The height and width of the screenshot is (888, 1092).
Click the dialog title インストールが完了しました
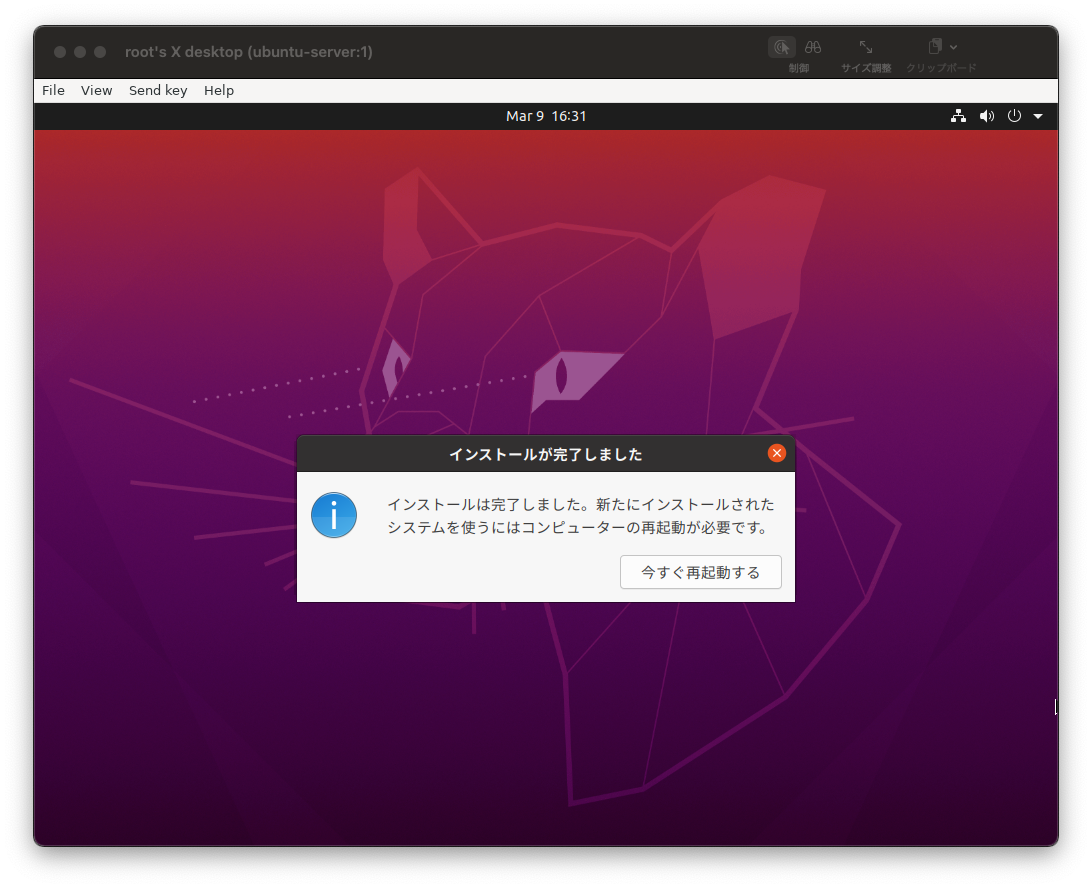pyautogui.click(x=546, y=454)
